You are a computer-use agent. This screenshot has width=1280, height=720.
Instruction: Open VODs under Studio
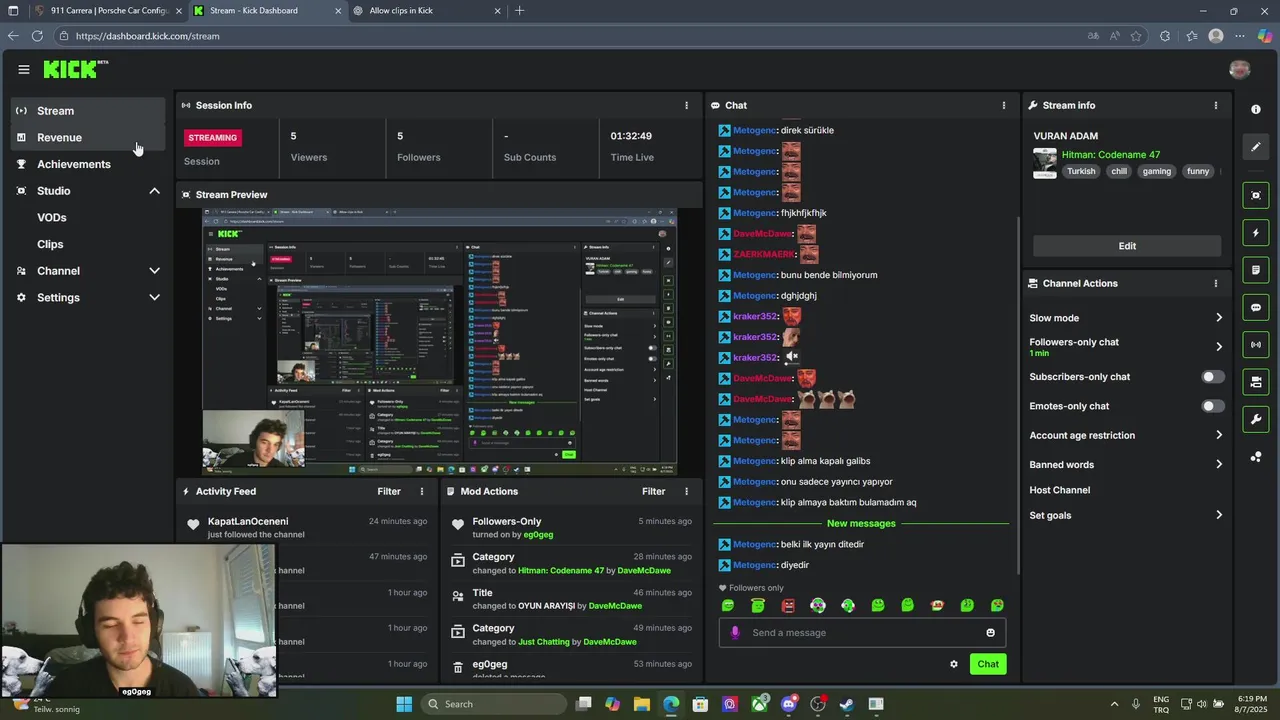click(x=52, y=217)
